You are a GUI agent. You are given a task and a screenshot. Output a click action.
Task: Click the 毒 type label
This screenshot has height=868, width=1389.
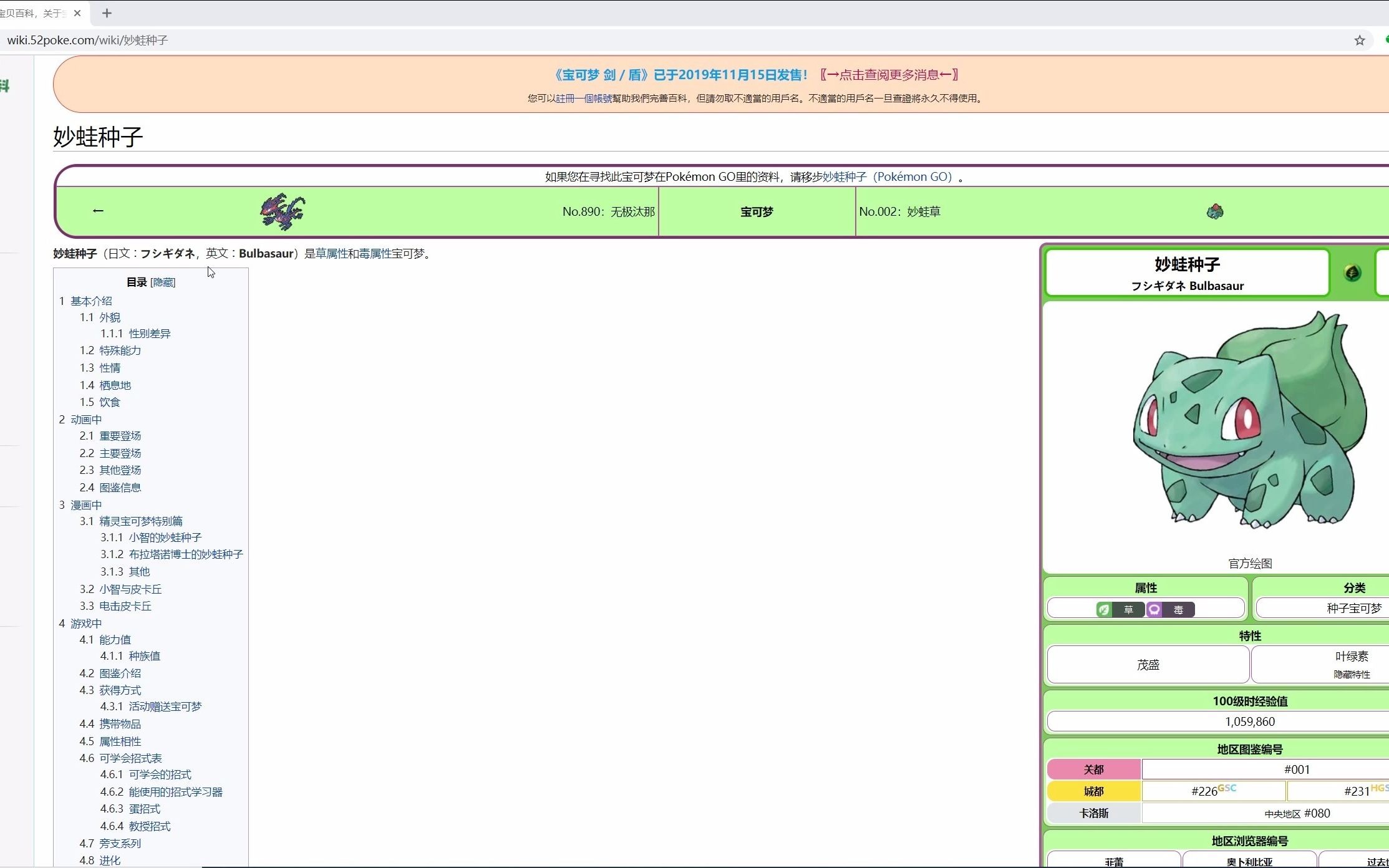(1178, 610)
